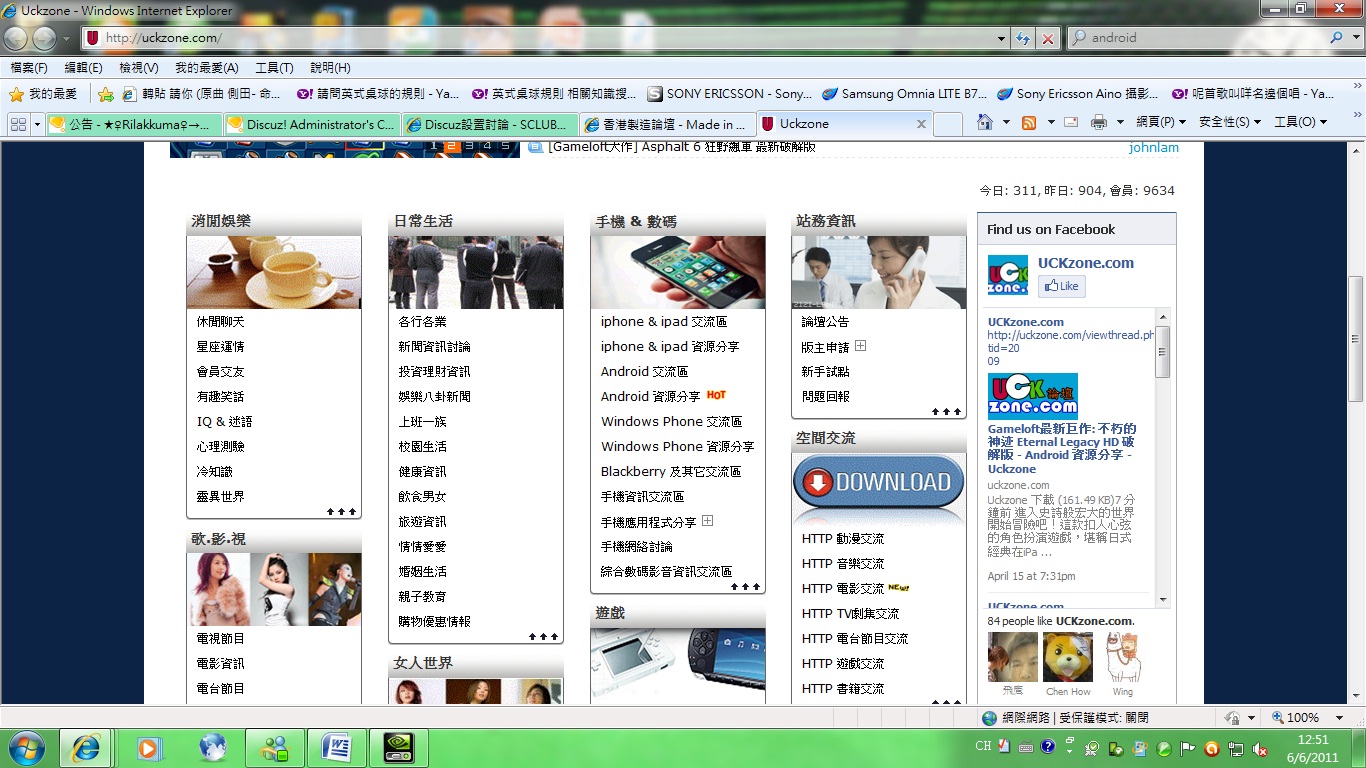1366x768 pixels.
Task: Open the Favorites star button
Action: tap(43, 94)
